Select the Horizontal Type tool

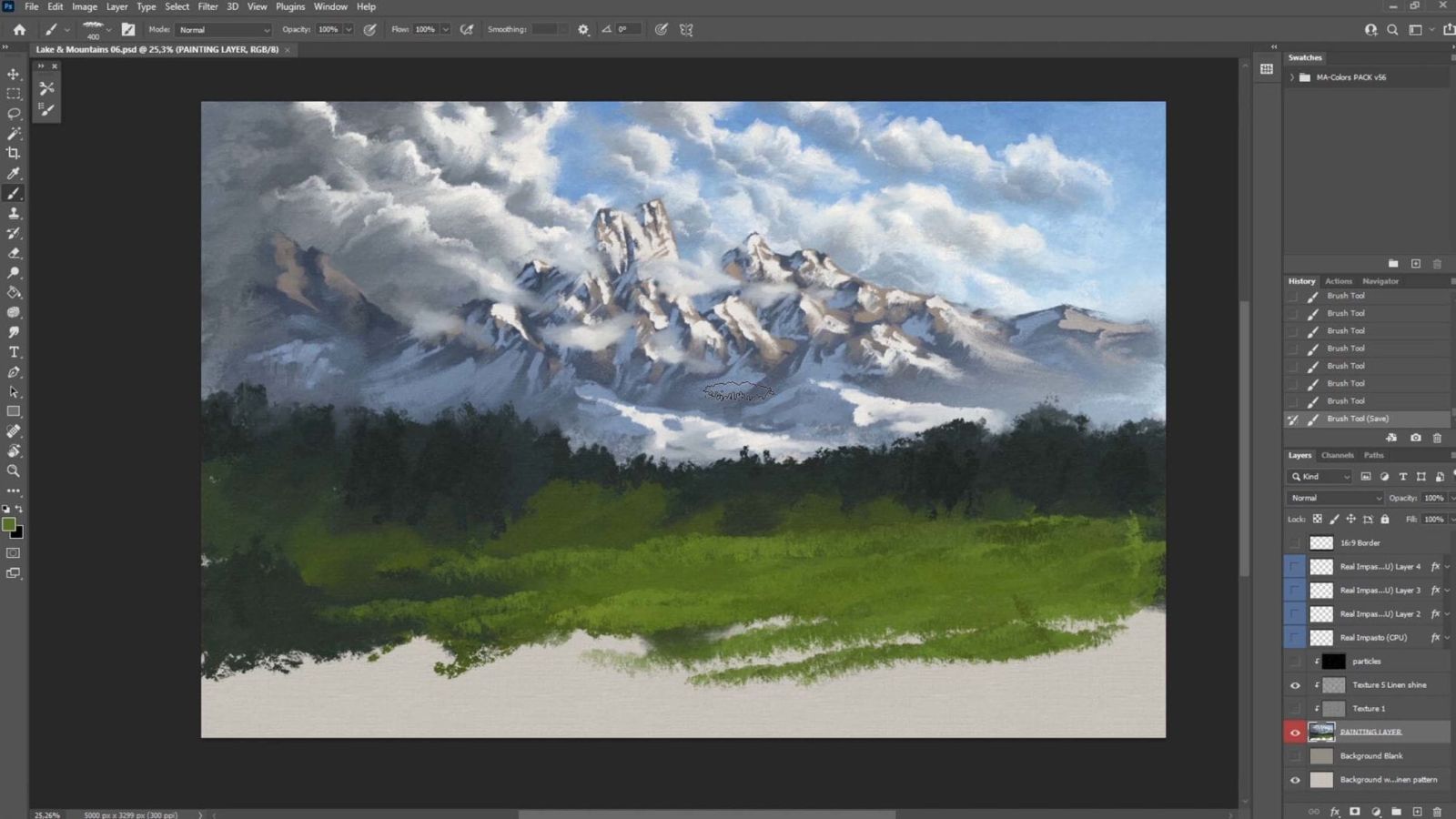pos(14,352)
